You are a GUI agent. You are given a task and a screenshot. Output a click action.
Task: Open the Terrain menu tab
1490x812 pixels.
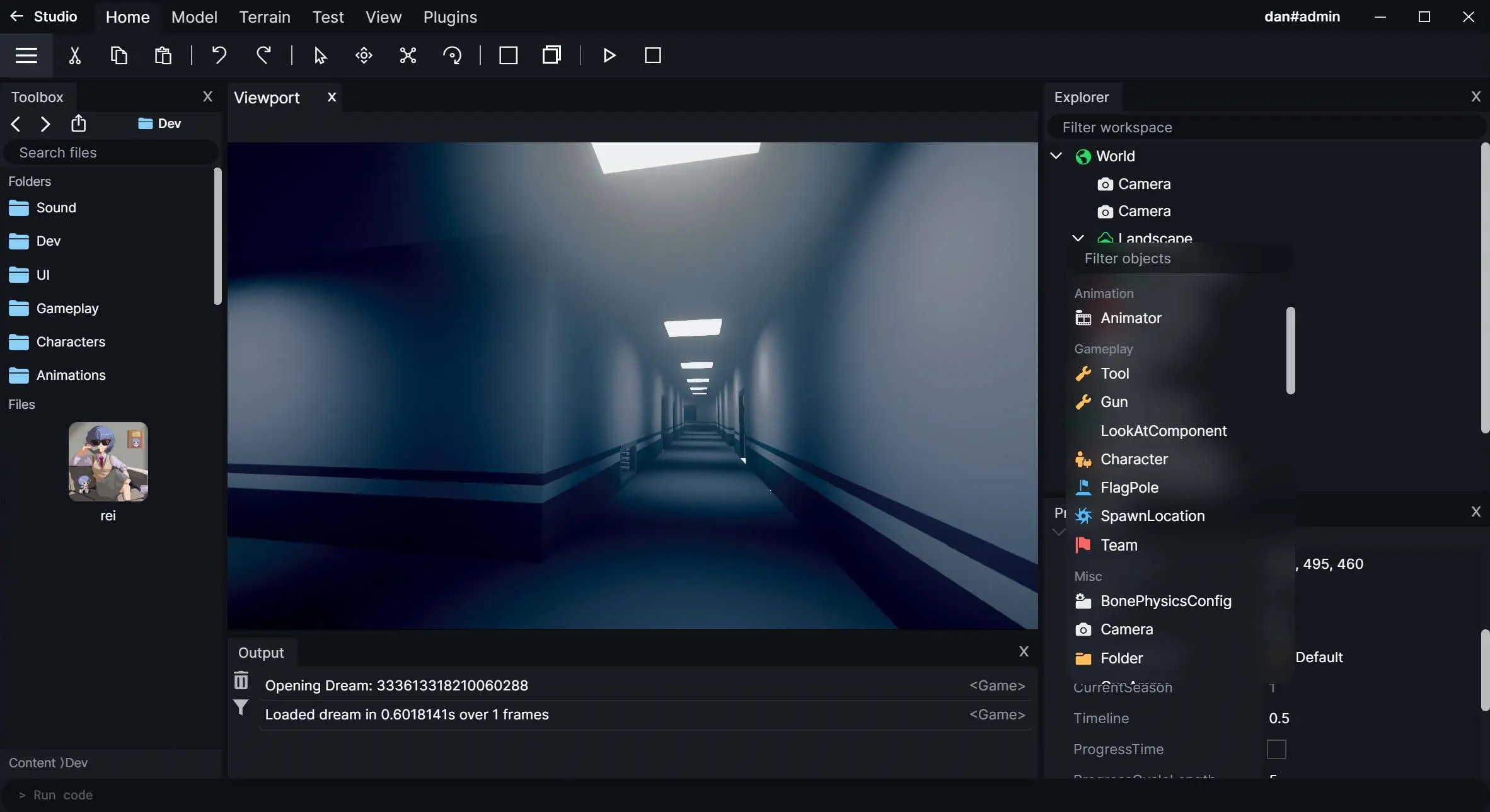point(264,17)
